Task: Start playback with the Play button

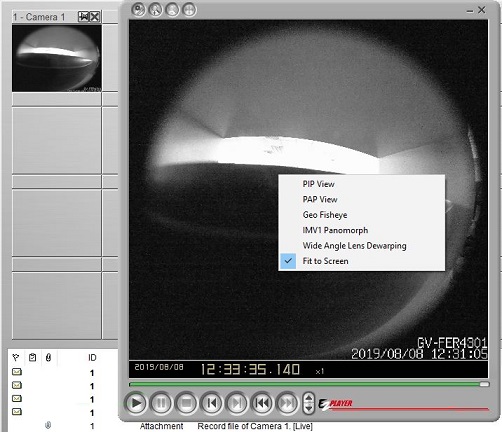Action: coord(135,403)
